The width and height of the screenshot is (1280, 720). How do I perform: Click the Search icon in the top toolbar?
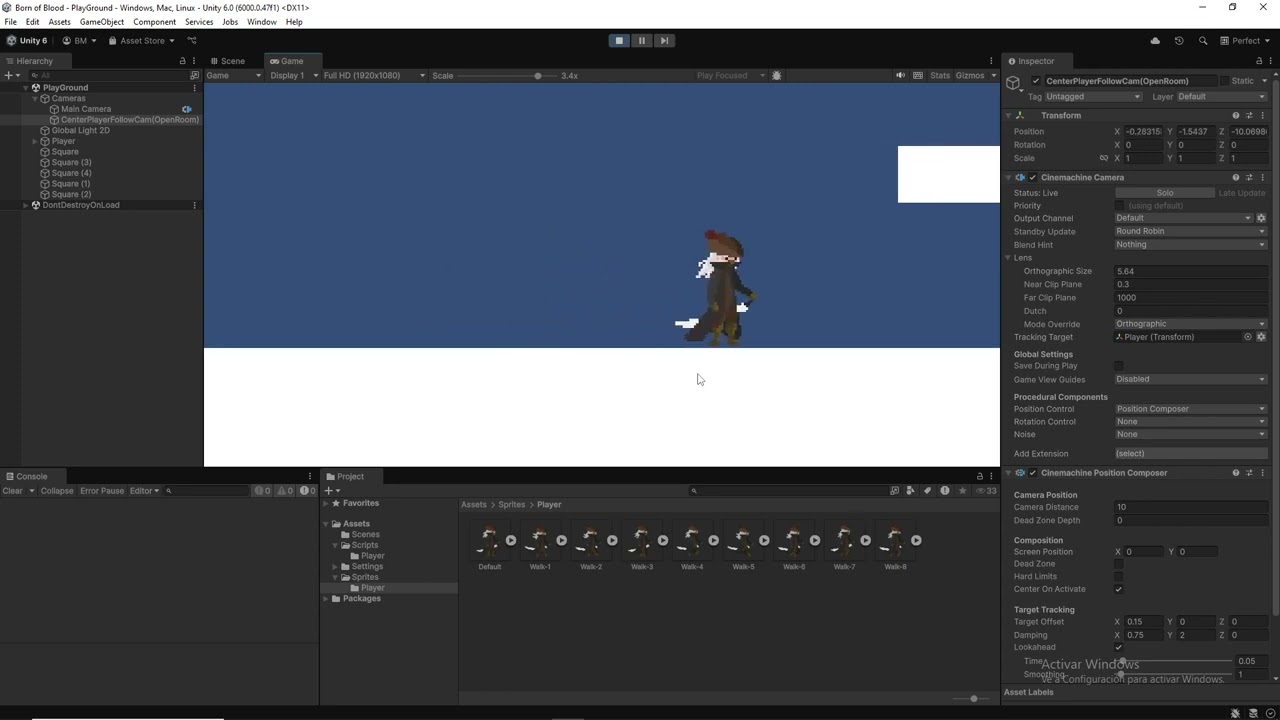(1203, 40)
